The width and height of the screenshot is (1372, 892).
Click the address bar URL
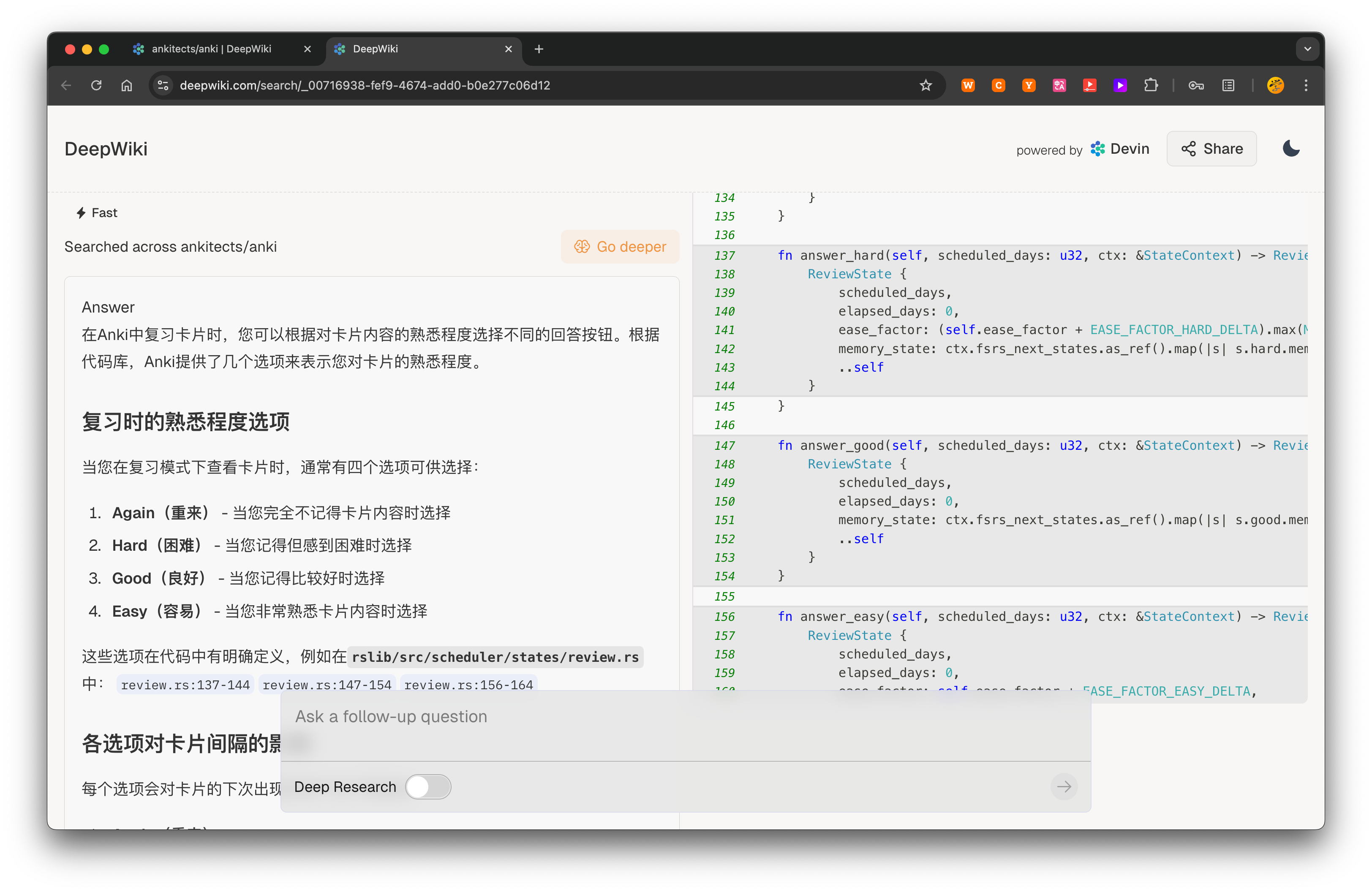(x=365, y=85)
